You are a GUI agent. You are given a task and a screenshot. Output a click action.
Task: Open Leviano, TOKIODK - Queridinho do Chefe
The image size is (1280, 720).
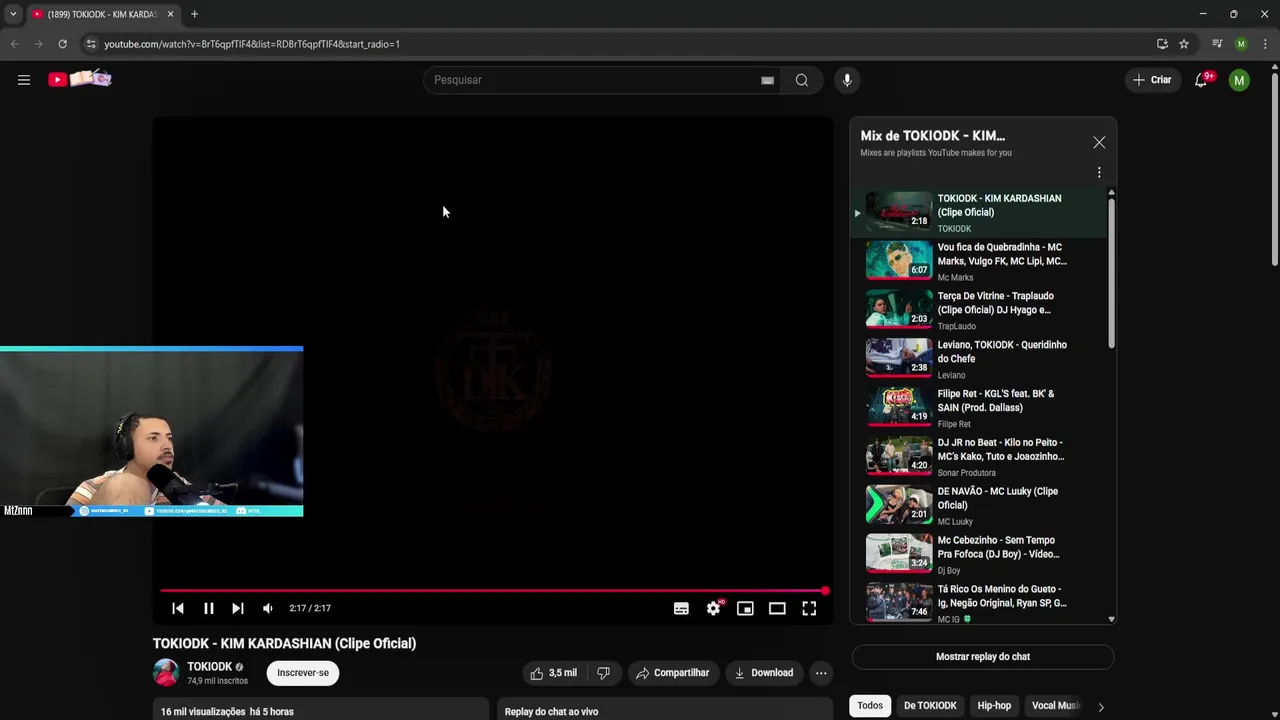[980, 359]
